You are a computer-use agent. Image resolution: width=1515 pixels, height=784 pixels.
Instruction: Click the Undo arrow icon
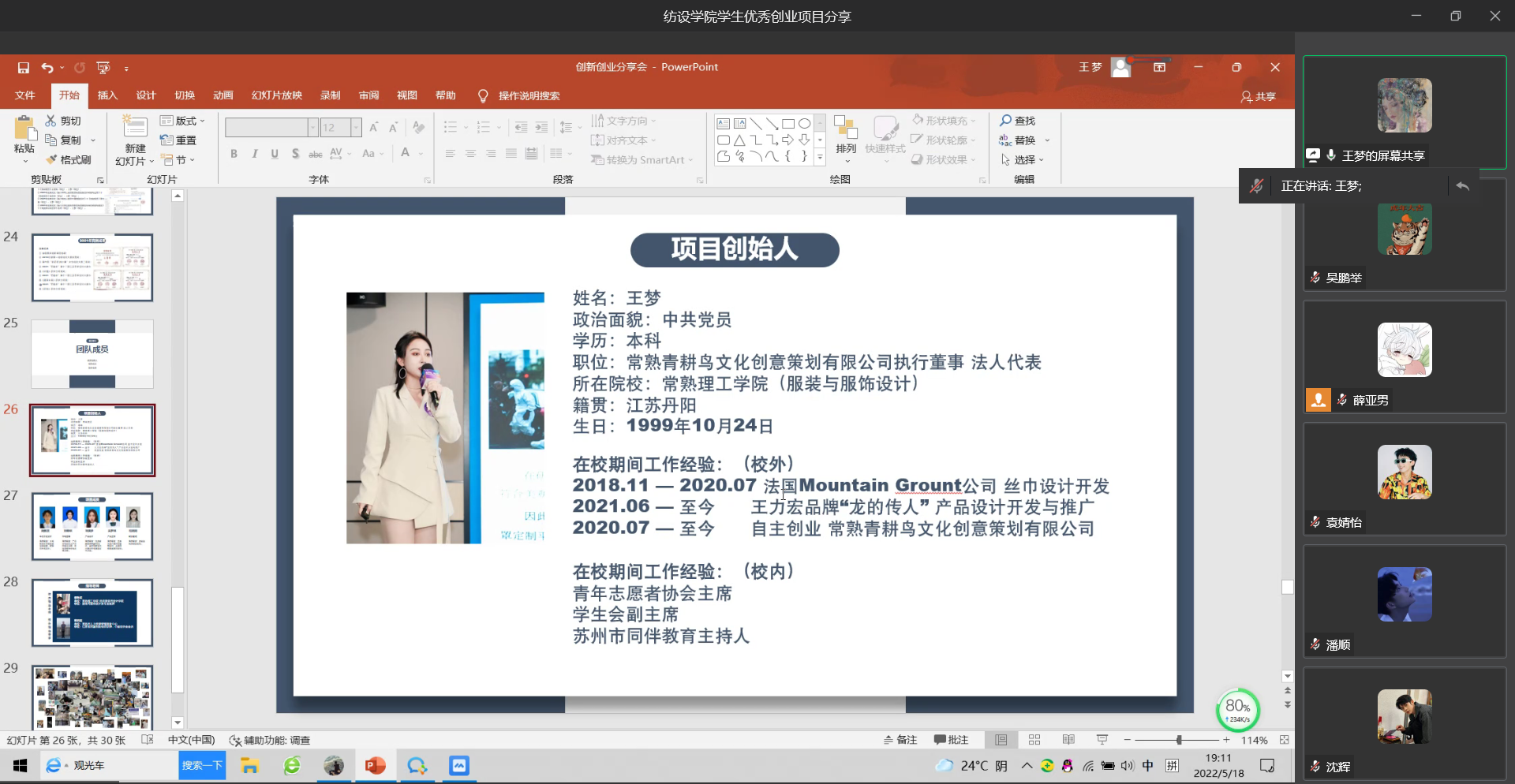click(47, 68)
